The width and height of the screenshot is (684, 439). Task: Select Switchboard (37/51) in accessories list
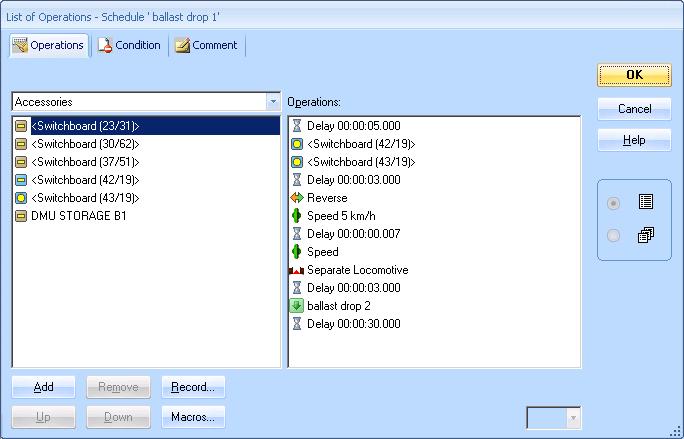tap(85, 162)
